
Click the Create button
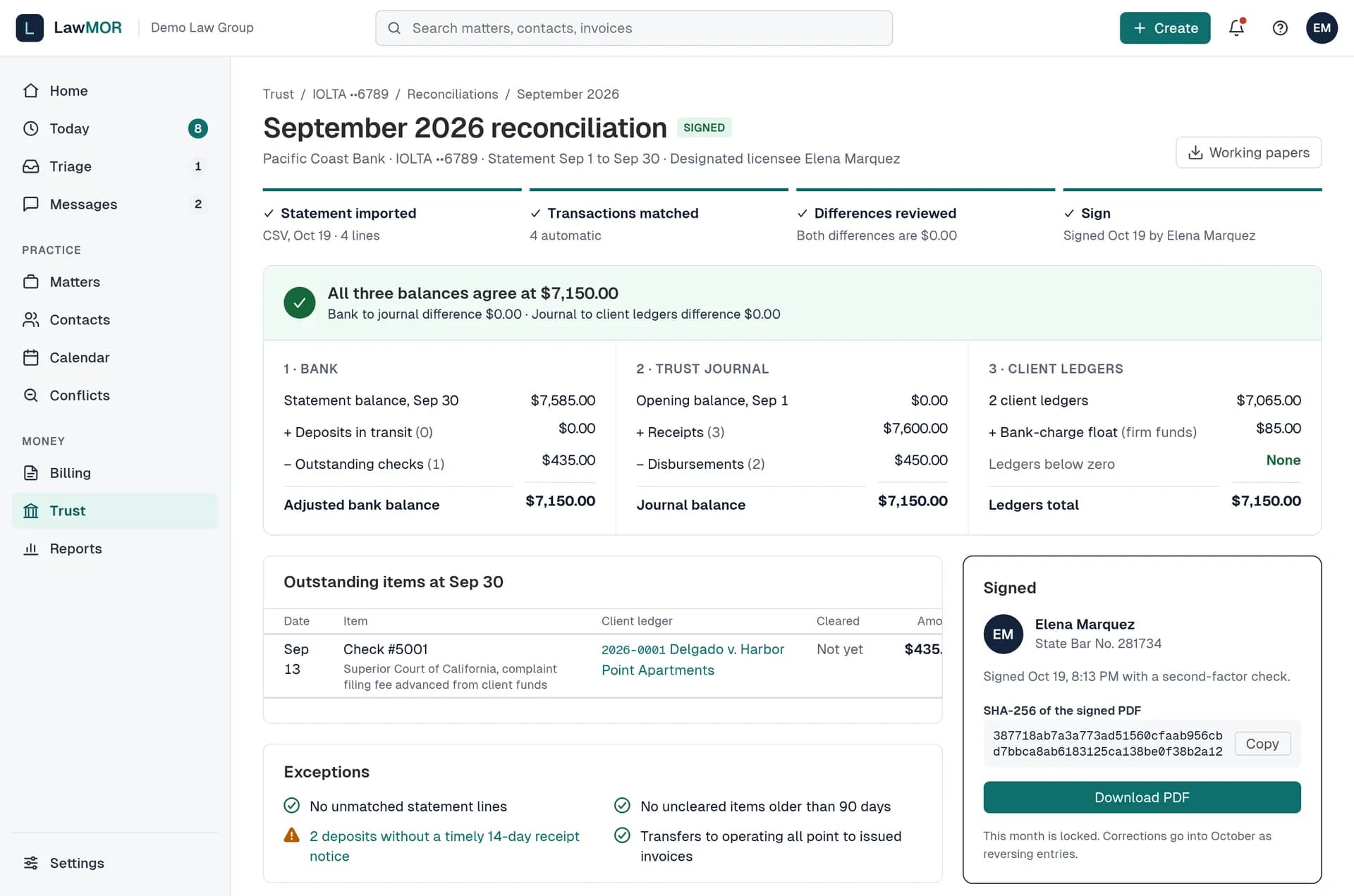coord(1165,28)
